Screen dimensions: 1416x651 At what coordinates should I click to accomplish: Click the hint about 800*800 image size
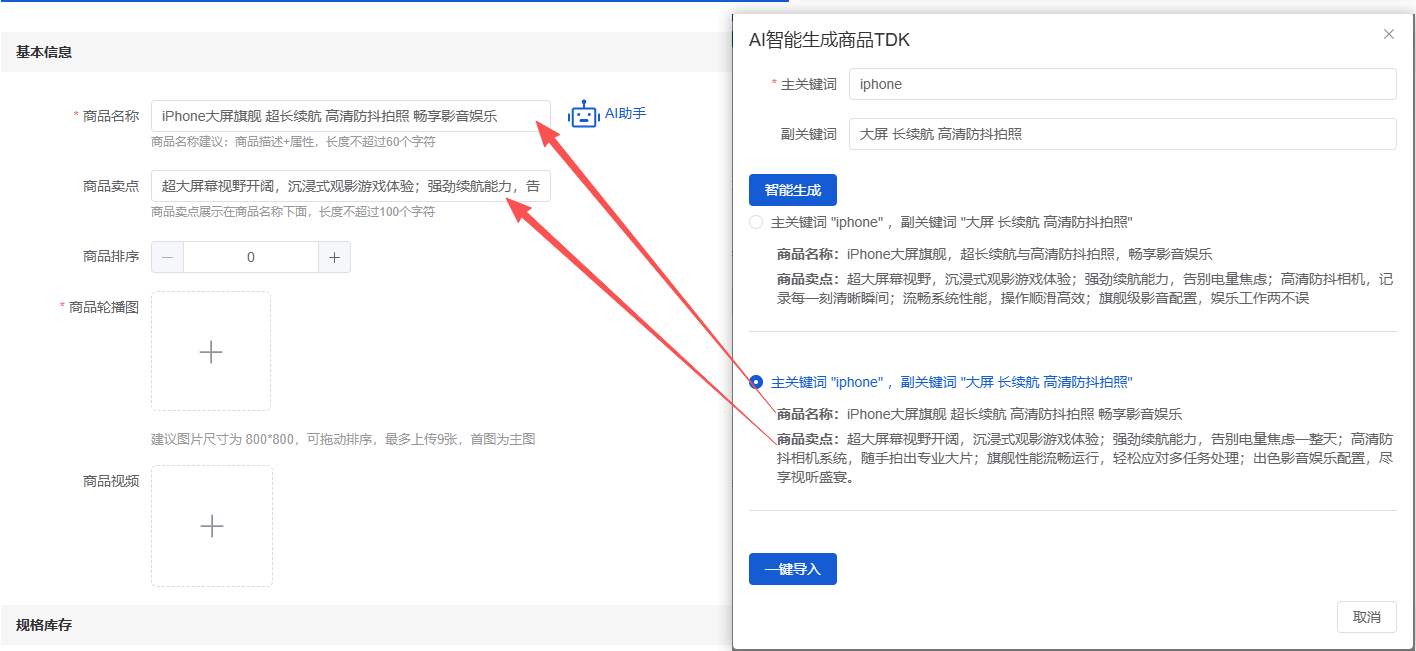click(x=343, y=439)
